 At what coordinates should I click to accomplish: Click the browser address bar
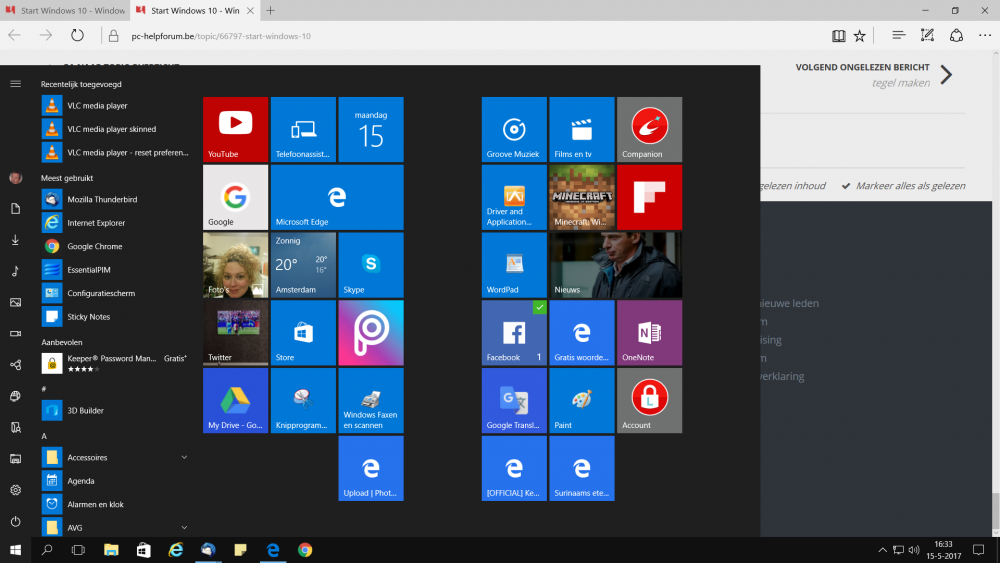tap(450, 35)
